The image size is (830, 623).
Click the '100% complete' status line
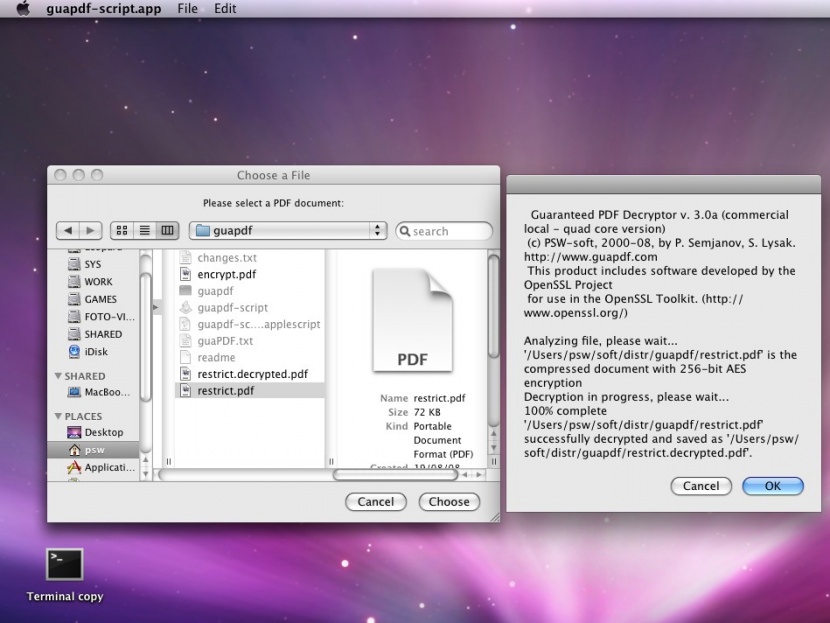pyautogui.click(x=565, y=411)
